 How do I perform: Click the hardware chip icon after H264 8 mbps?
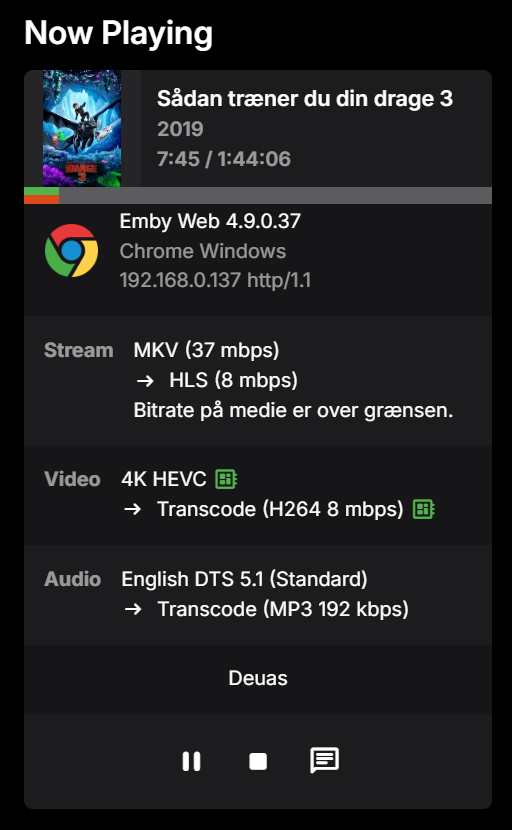tap(424, 509)
